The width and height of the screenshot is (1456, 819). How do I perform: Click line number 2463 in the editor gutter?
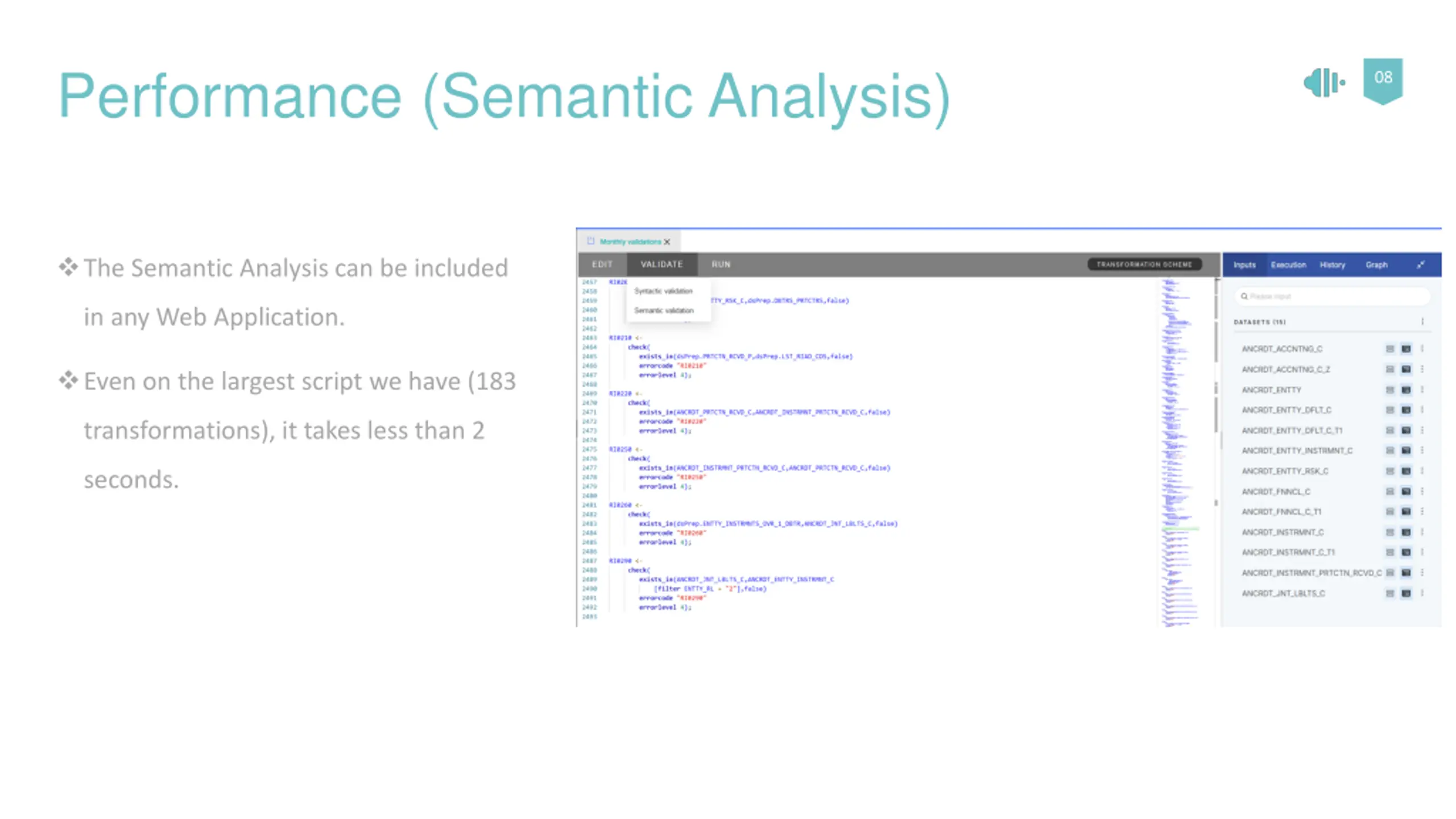point(589,338)
